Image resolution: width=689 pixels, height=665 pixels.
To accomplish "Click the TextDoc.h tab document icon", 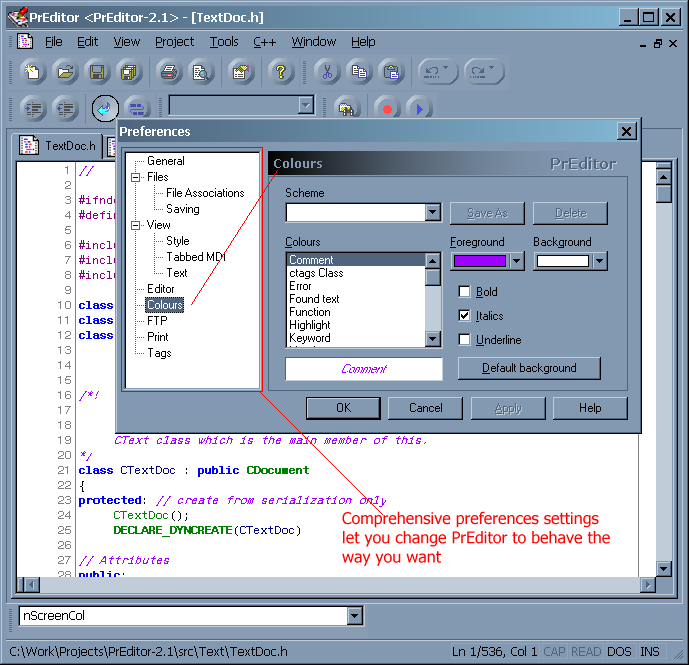I will (29, 145).
